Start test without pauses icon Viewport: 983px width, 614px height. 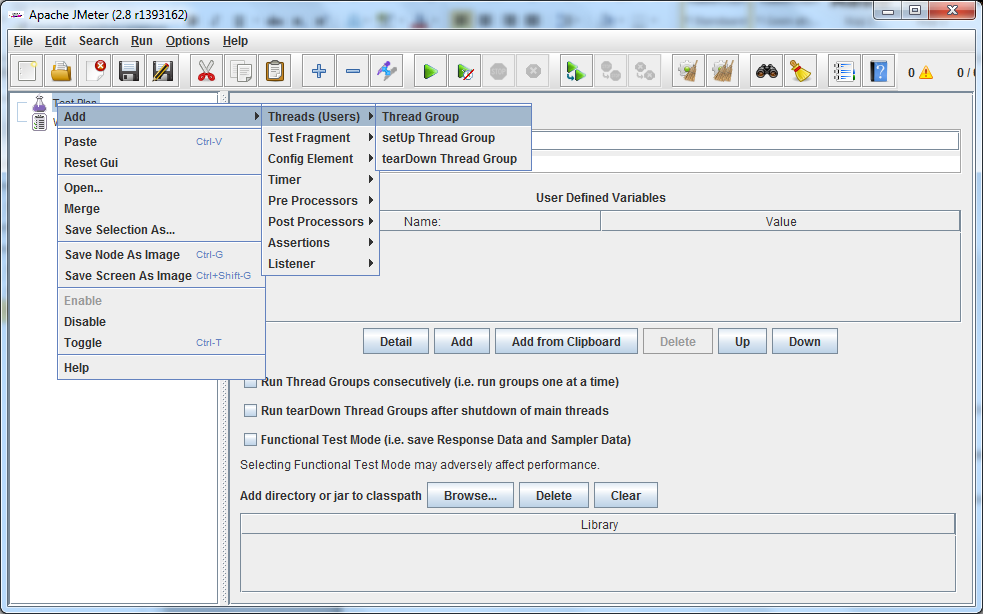(465, 71)
